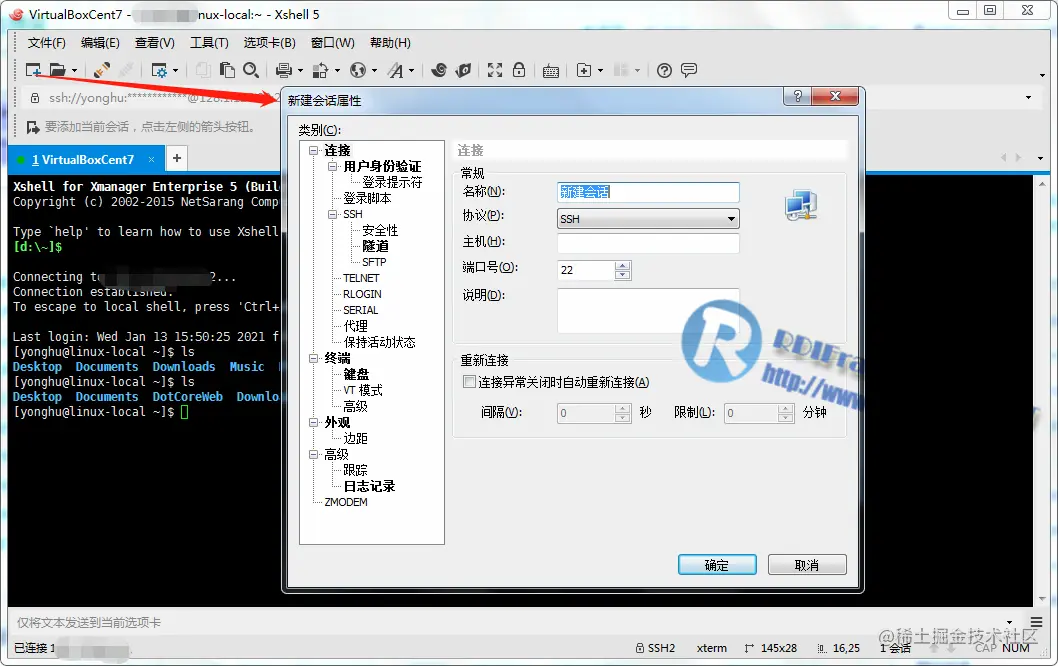The height and width of the screenshot is (666, 1058).
Task: Cancel the new session dialog via 取消
Action: click(806, 564)
